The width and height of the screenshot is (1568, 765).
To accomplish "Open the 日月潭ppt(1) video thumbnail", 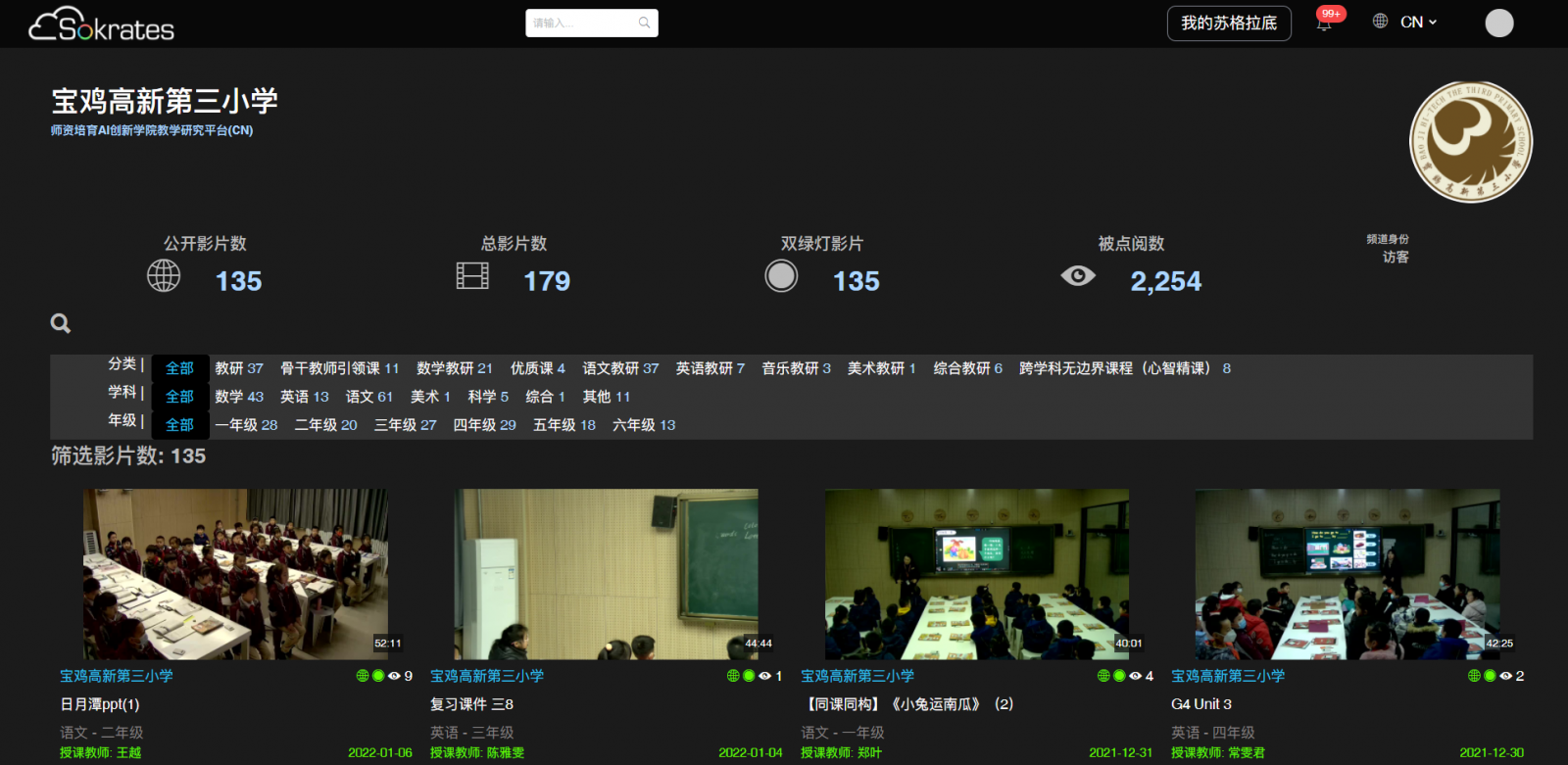I will click(235, 574).
